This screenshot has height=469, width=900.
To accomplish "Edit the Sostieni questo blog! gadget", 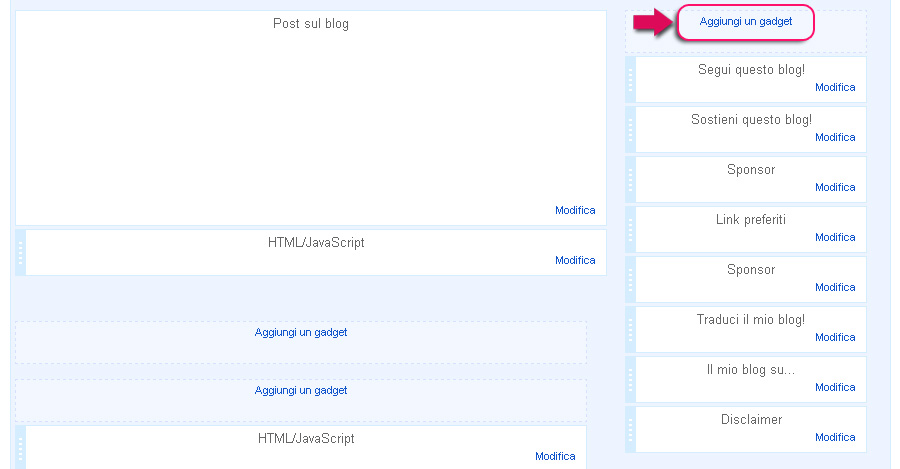I will 835,137.
